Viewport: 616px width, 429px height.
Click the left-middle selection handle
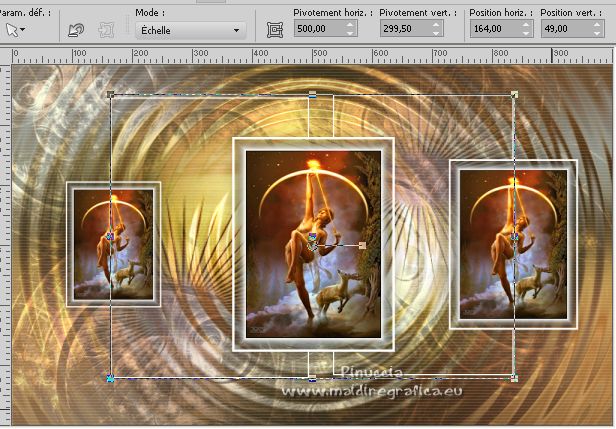[110, 236]
